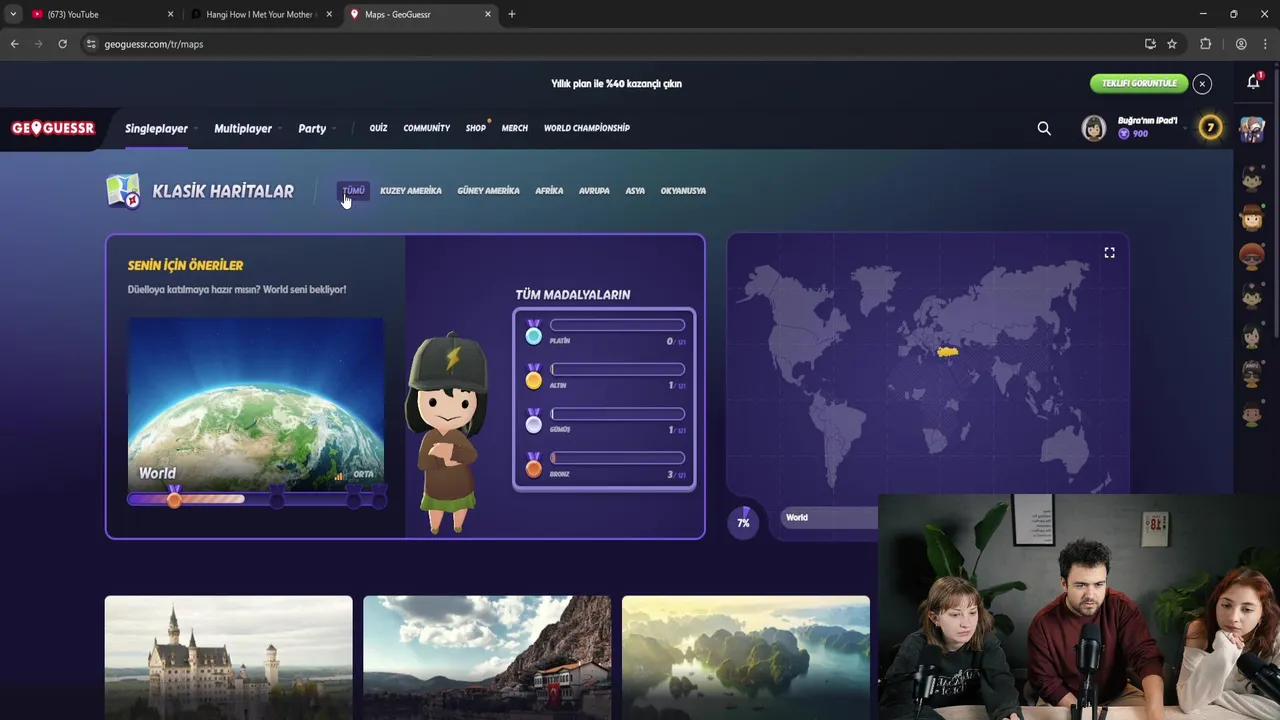Click the platinum medal progress bar
The height and width of the screenshot is (720, 1280).
point(617,325)
